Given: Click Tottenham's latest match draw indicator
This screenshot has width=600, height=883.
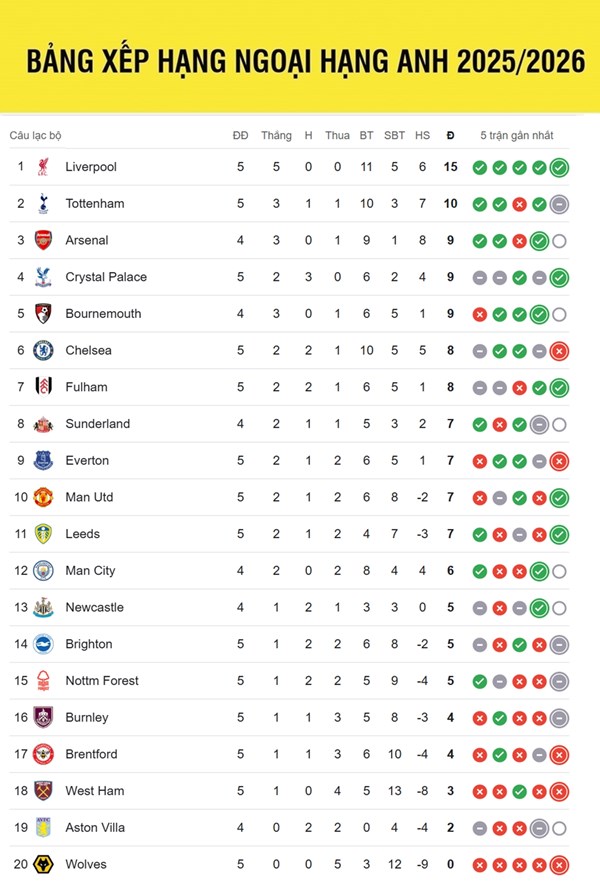Looking at the screenshot, I should [x=559, y=204].
